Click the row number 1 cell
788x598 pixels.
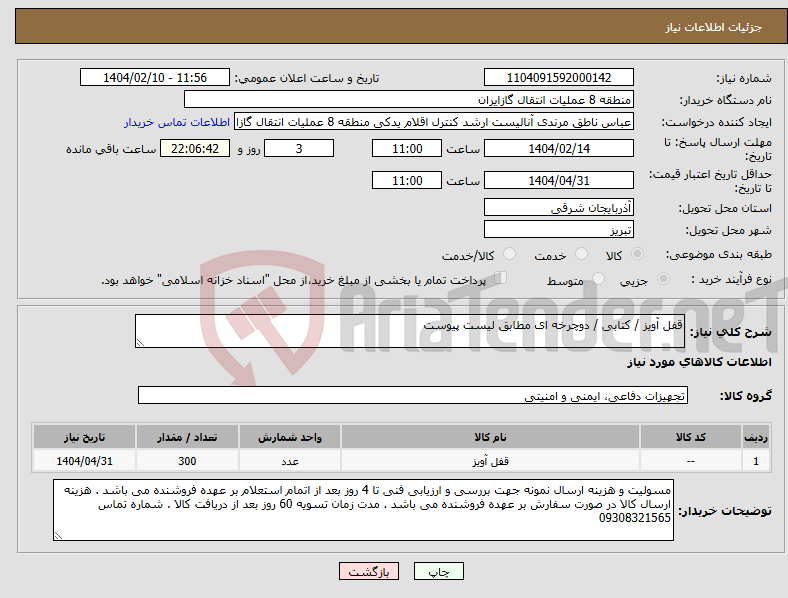coord(756,461)
